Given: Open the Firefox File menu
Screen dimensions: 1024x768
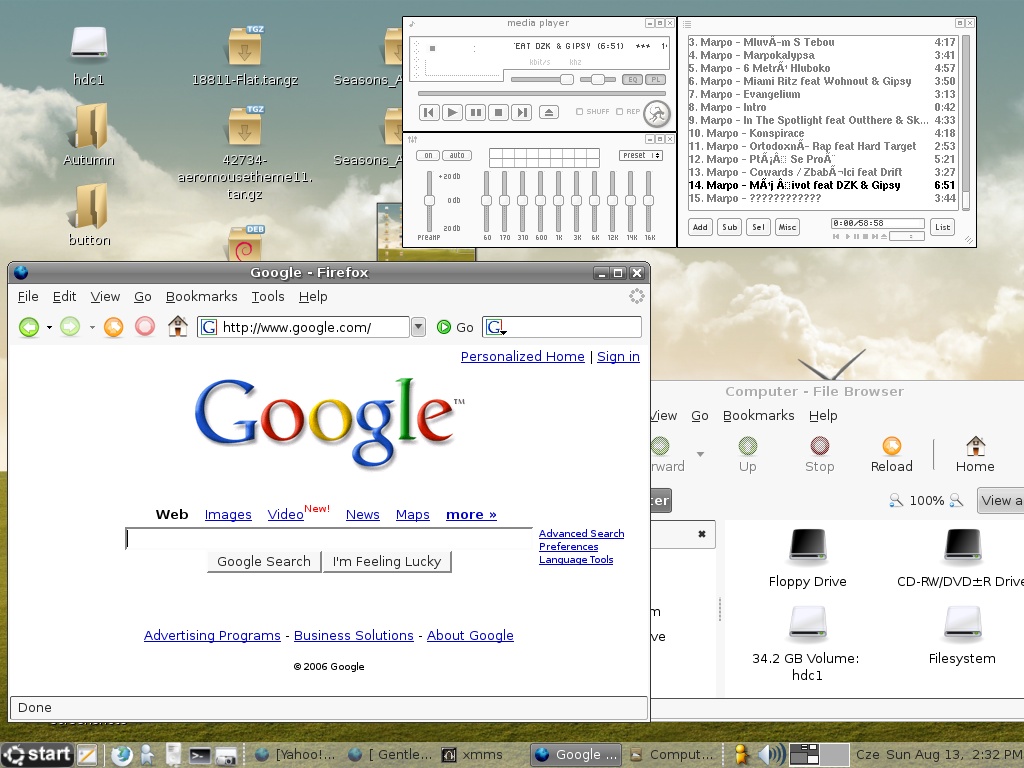Looking at the screenshot, I should (x=27, y=296).
